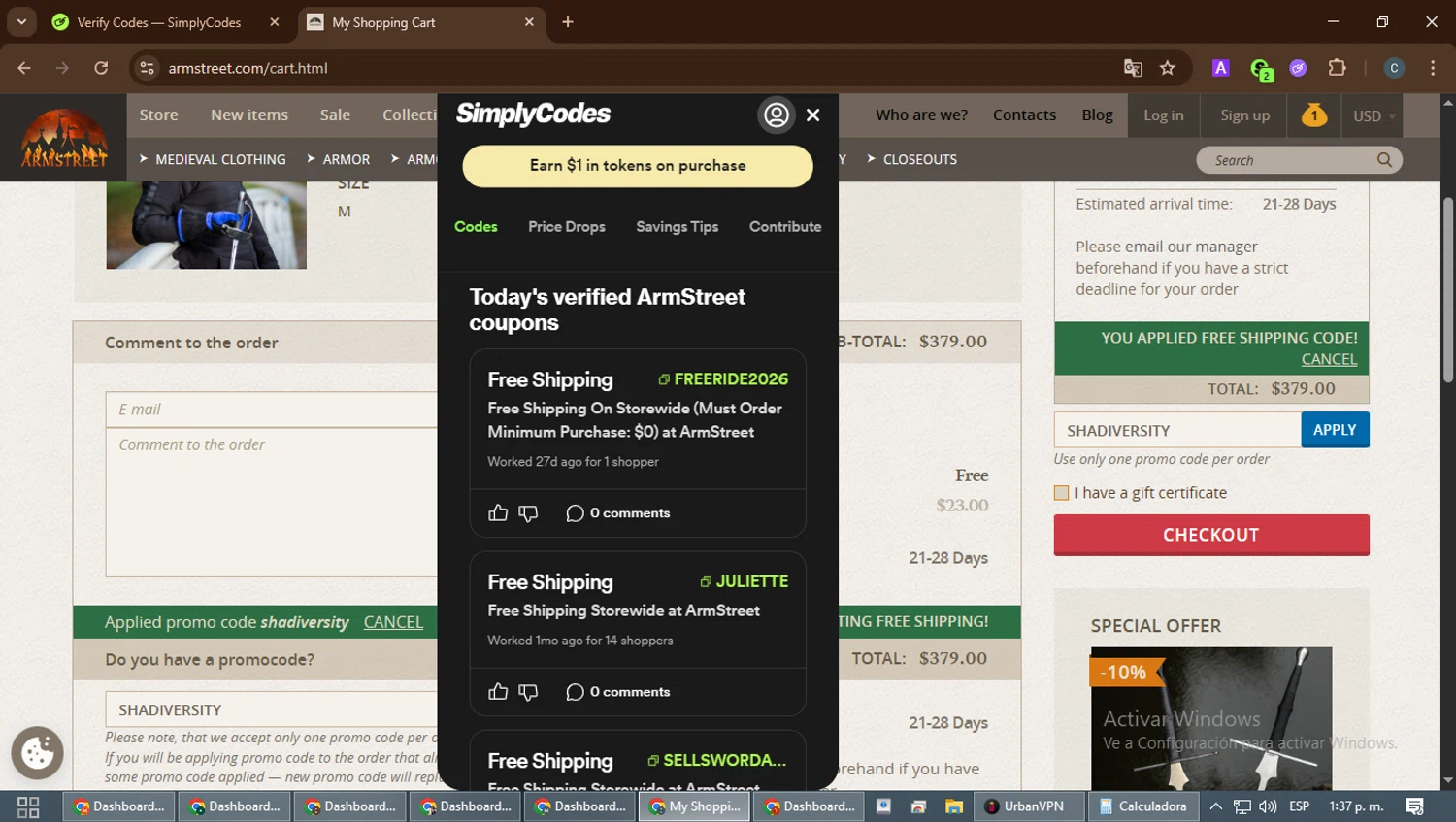Open the purple A extension
The height and width of the screenshot is (822, 1456).
pyautogui.click(x=1221, y=68)
